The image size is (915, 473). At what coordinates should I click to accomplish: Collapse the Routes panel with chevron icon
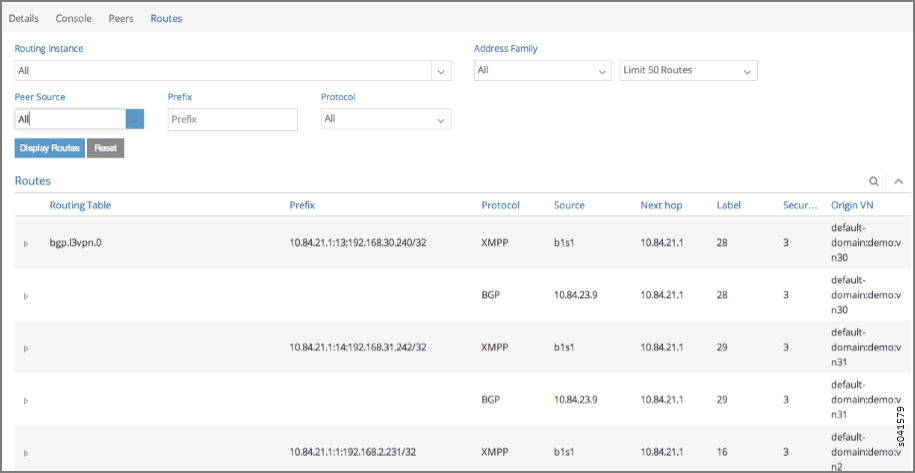coord(898,181)
